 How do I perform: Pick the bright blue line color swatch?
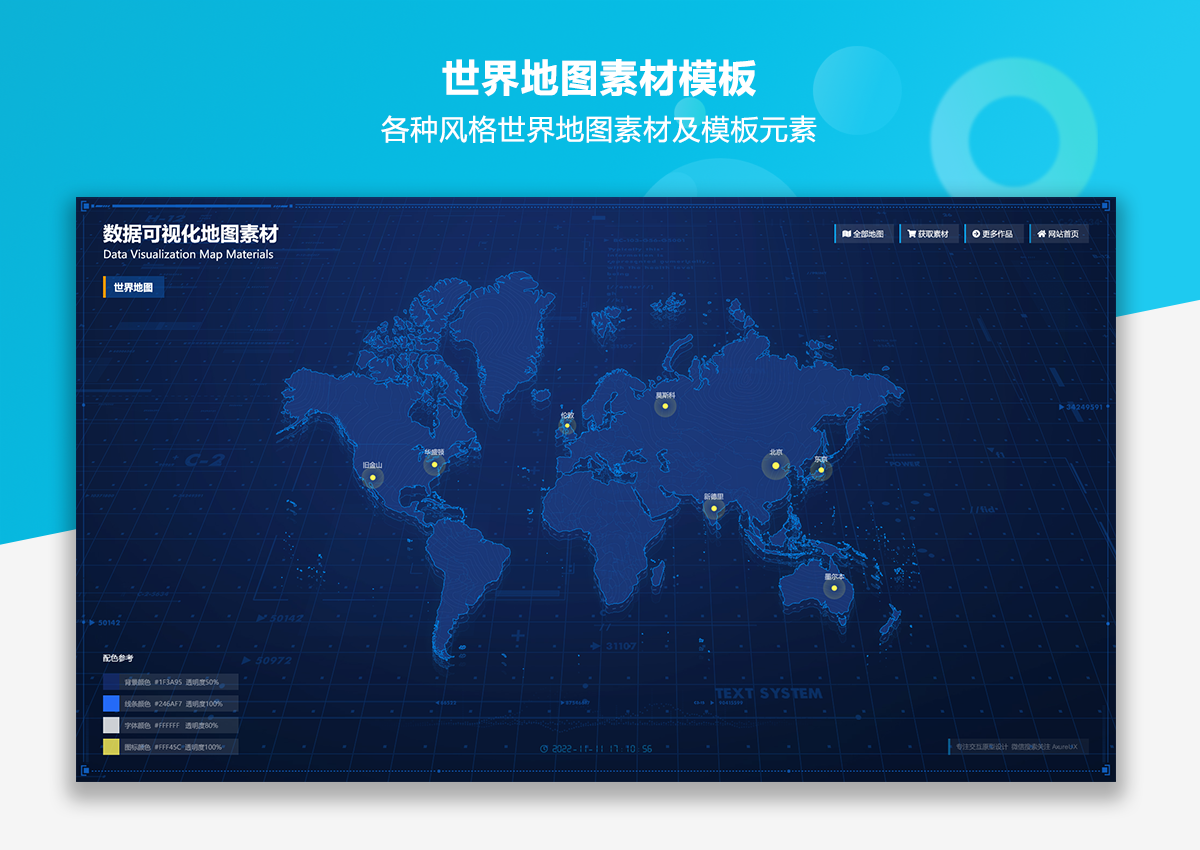(x=111, y=704)
